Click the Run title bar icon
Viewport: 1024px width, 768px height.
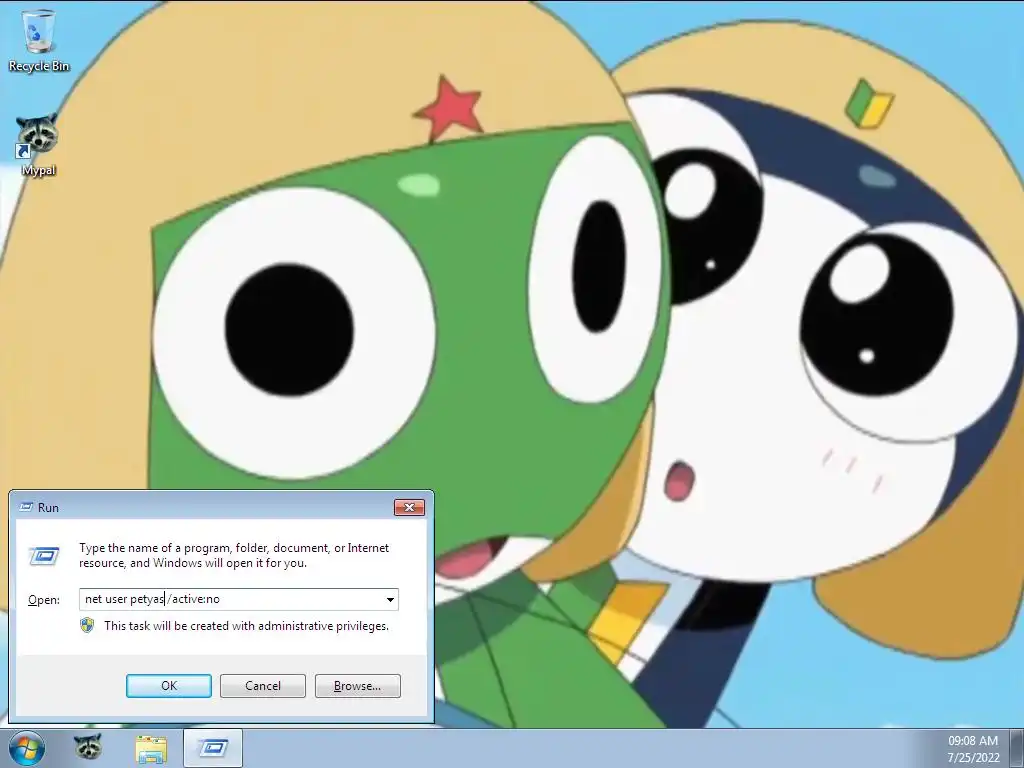pos(27,507)
